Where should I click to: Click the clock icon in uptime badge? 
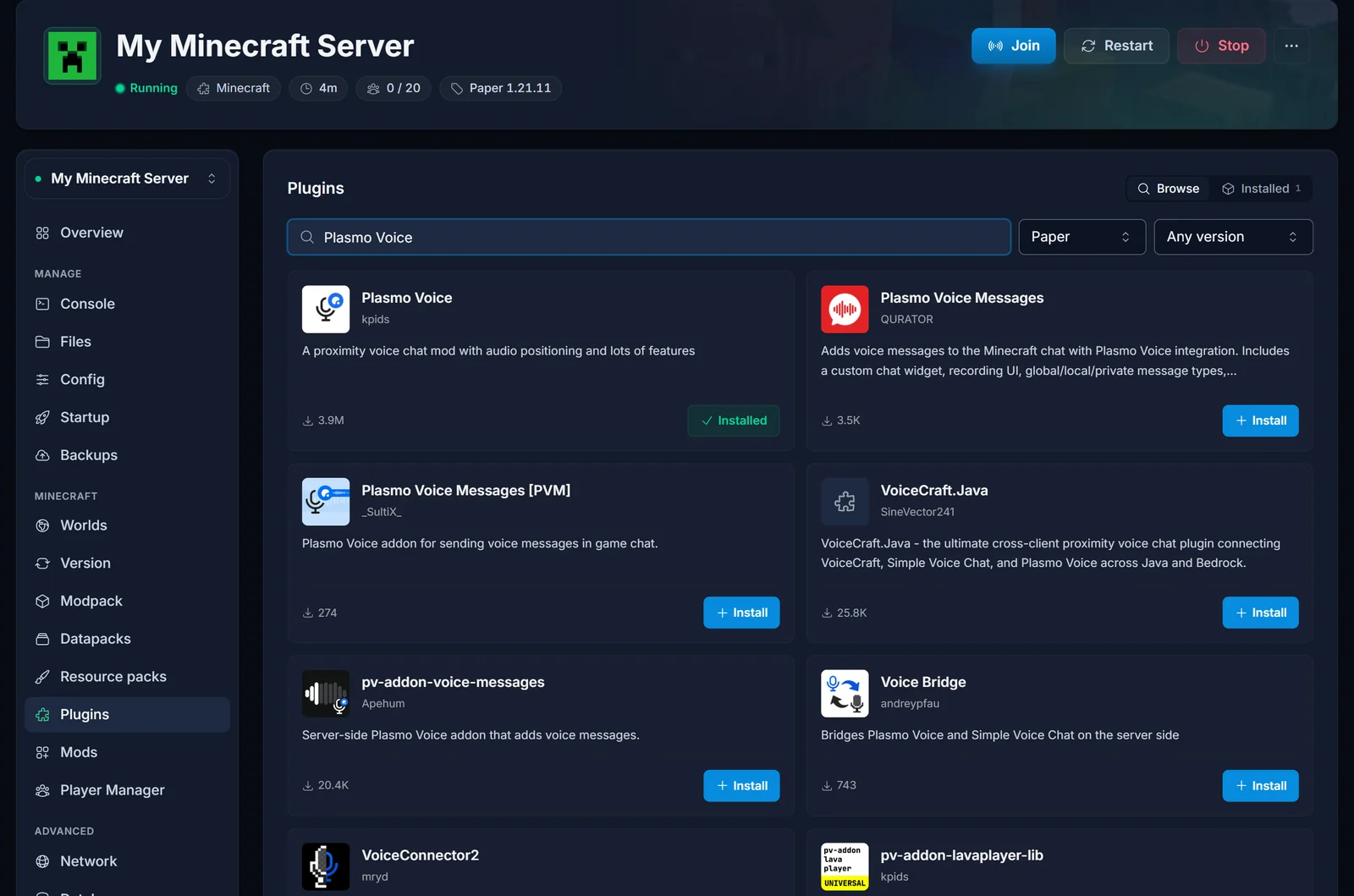pos(306,88)
